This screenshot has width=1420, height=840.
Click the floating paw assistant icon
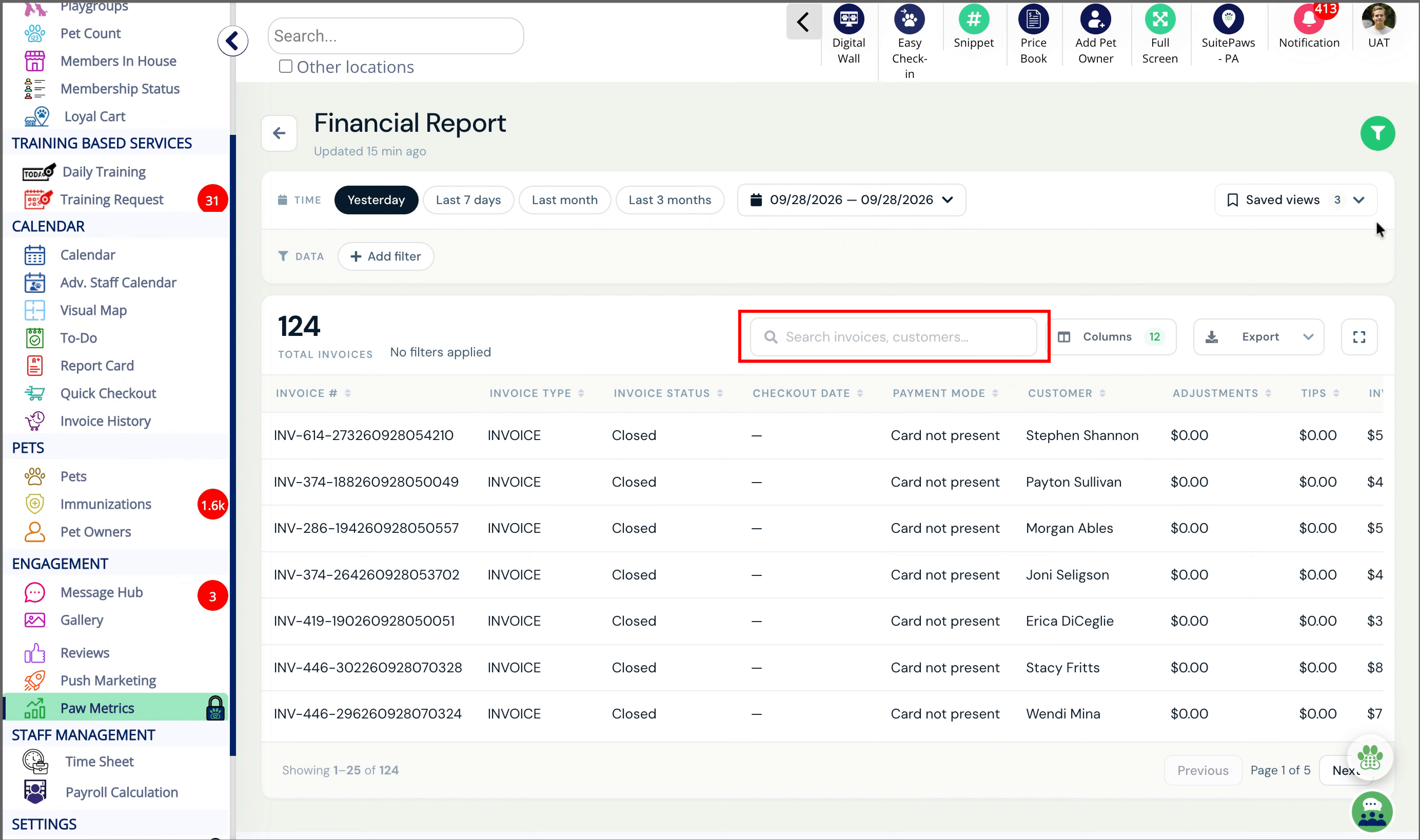(1369, 757)
